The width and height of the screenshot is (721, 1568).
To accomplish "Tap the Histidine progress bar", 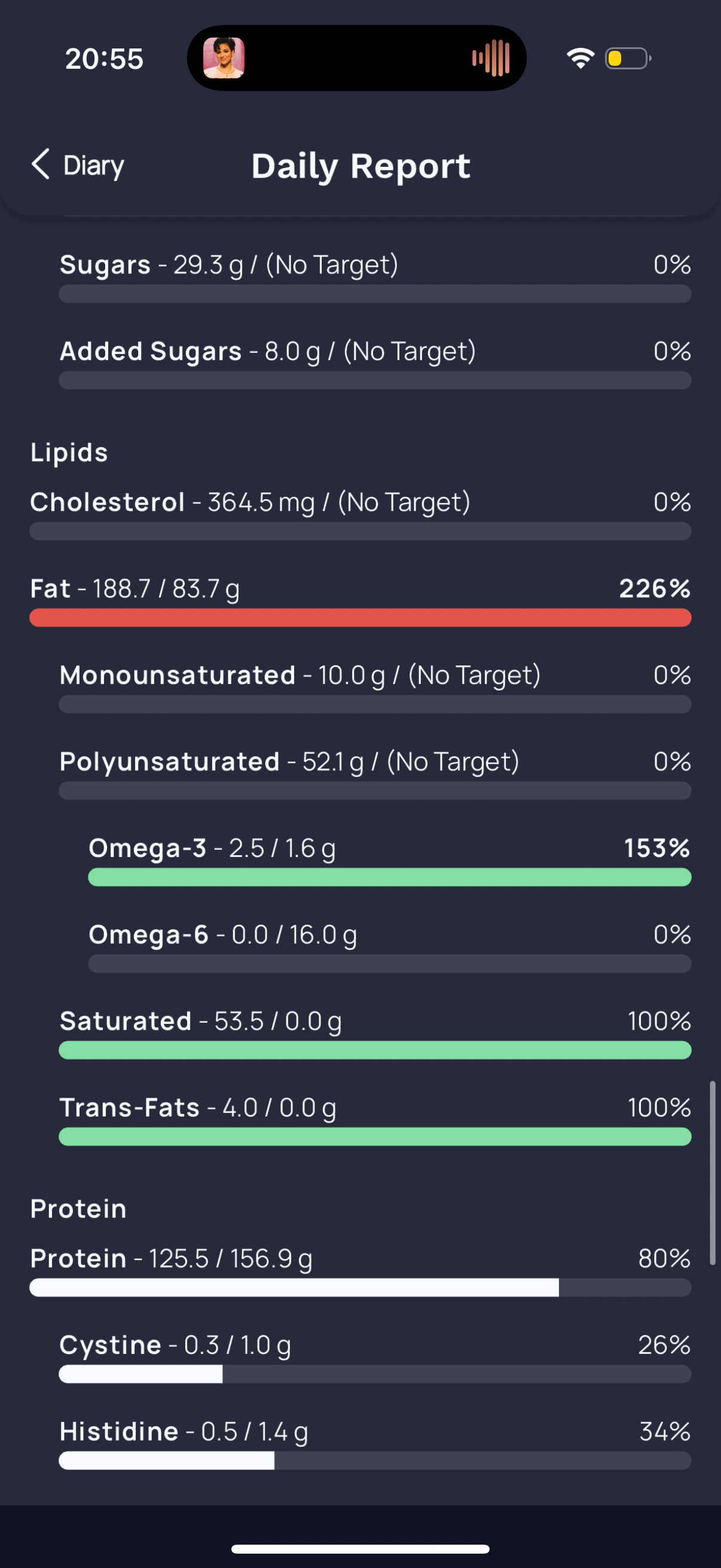I will [375, 1460].
